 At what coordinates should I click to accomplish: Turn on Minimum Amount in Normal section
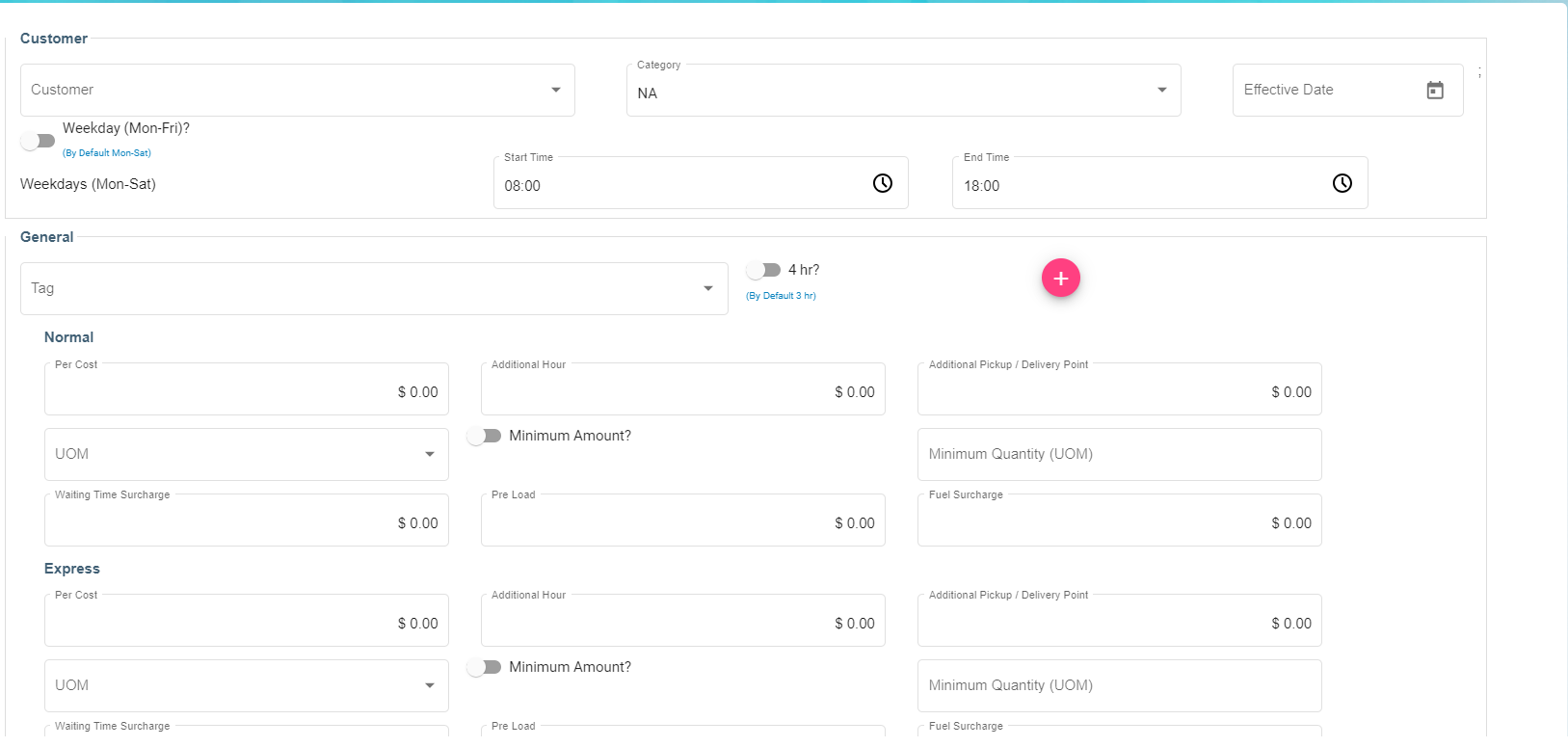pyautogui.click(x=485, y=436)
